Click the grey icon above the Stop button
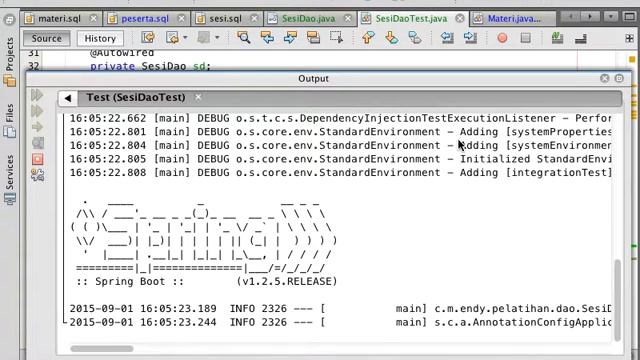Screen dimensions: 640x360 tap(38, 143)
